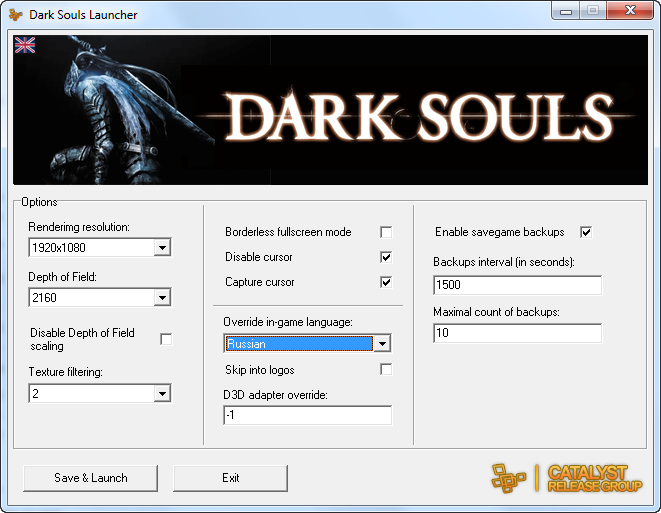Enable Skip into logos checkbox
The height and width of the screenshot is (513, 661).
point(386,369)
